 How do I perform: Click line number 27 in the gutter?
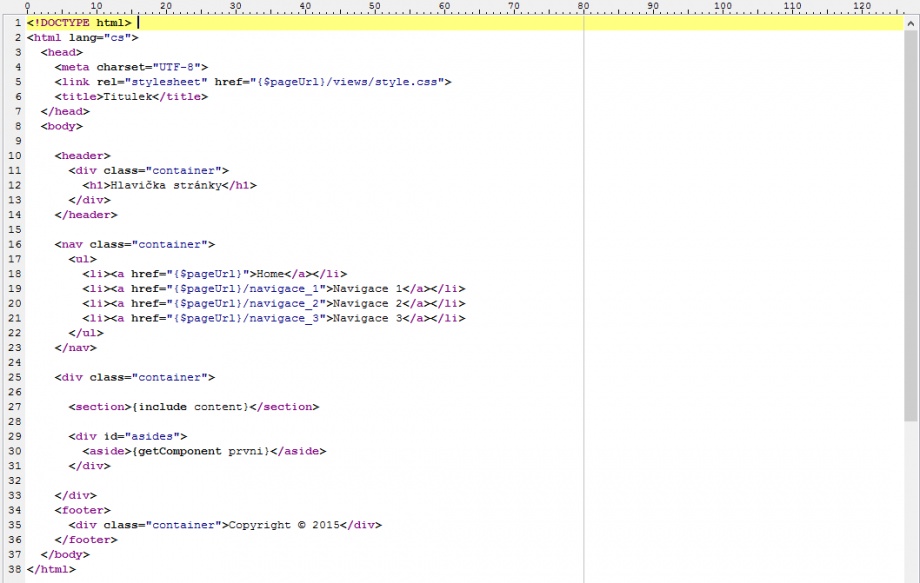(15, 407)
